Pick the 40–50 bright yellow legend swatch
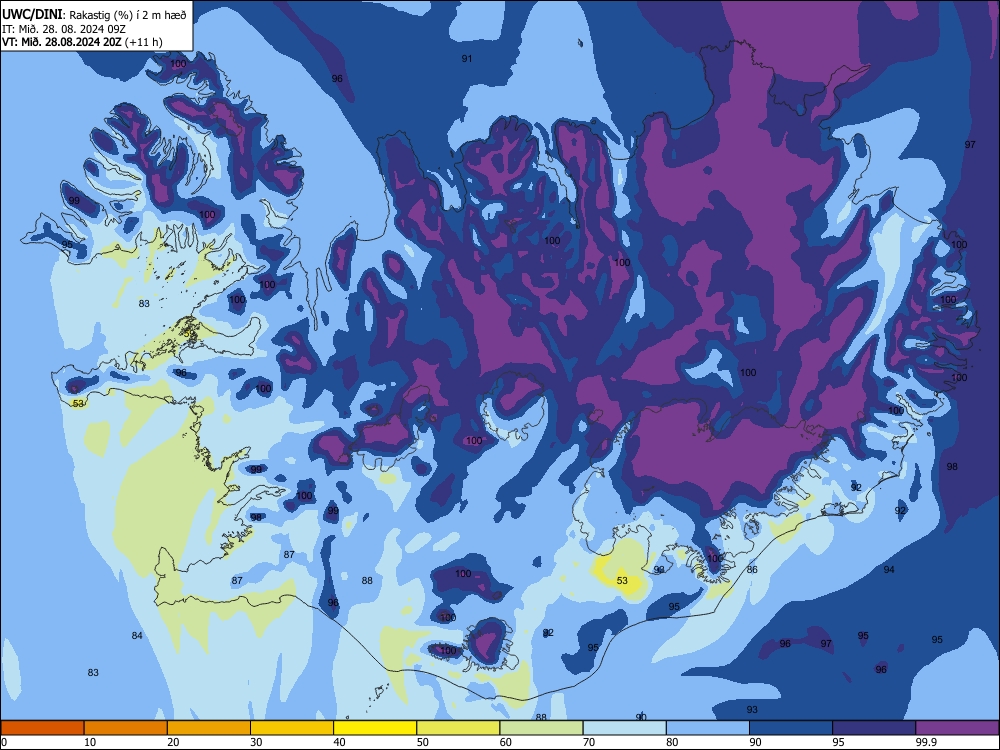The width and height of the screenshot is (1000, 750). point(375,728)
